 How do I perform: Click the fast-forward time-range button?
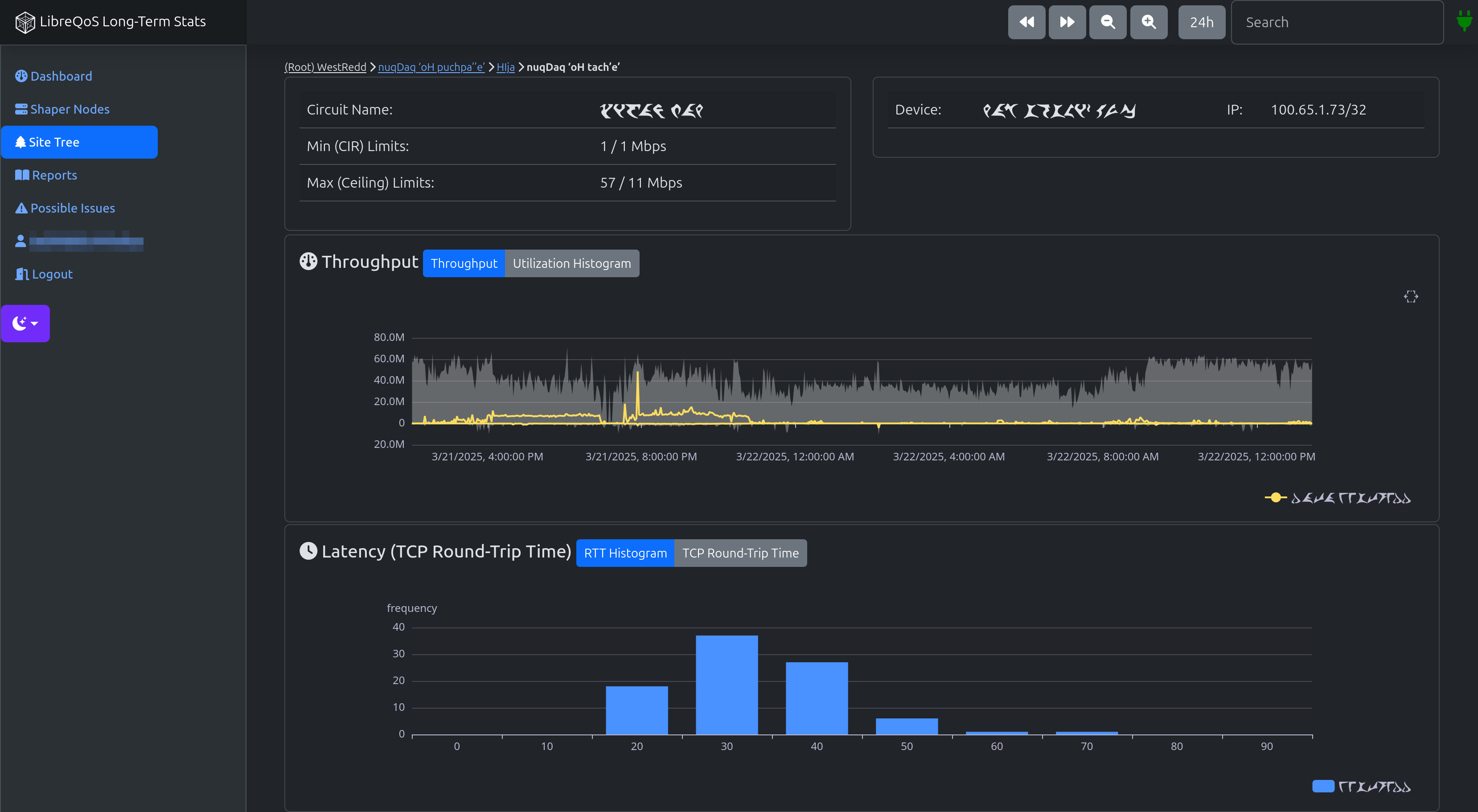click(x=1067, y=22)
